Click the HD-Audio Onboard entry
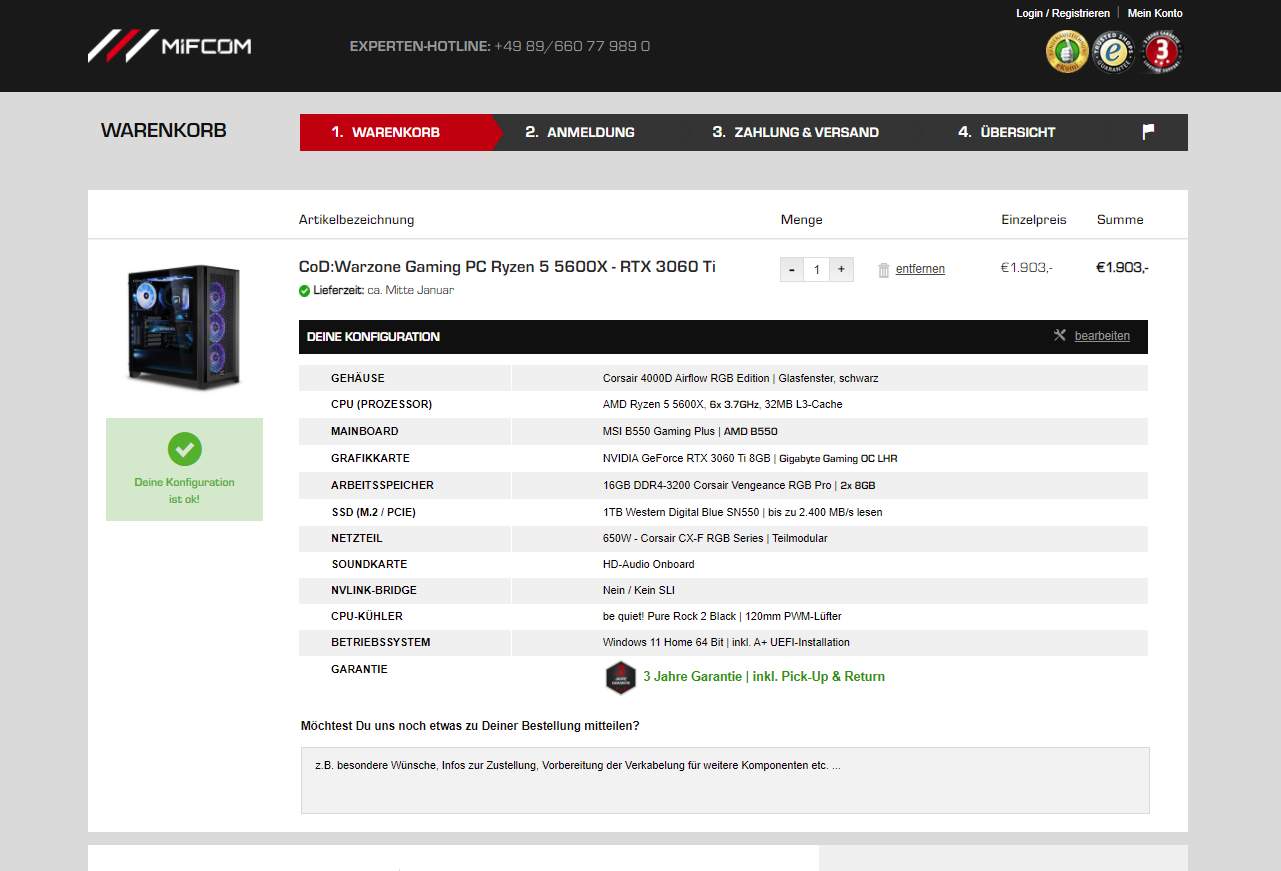 pyautogui.click(x=648, y=564)
